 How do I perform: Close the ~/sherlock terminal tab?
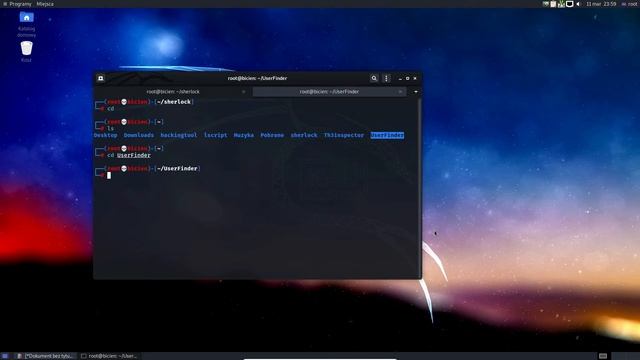pyautogui.click(x=244, y=92)
